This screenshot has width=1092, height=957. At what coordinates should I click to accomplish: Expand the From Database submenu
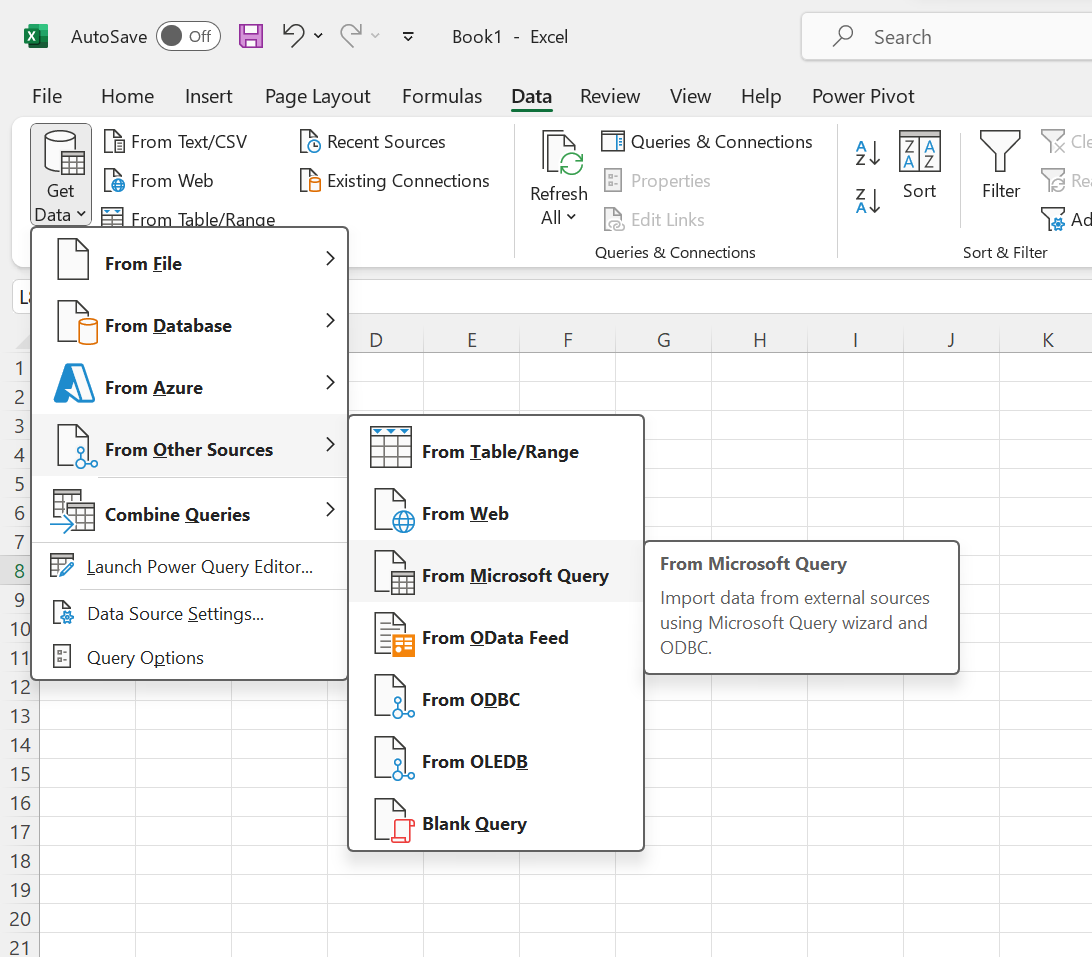(x=190, y=324)
